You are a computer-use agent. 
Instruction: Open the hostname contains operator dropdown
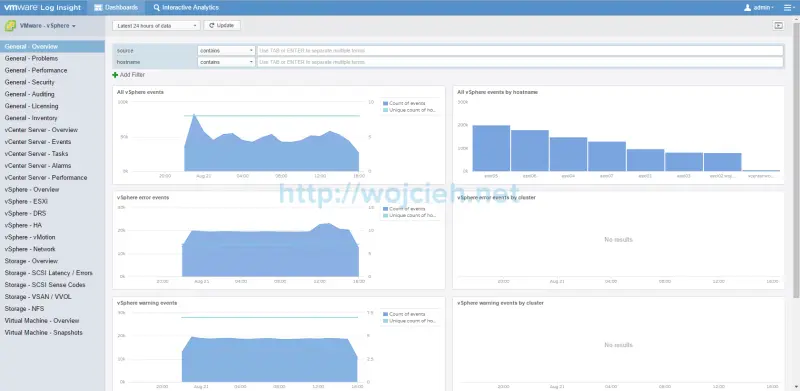[226, 62]
